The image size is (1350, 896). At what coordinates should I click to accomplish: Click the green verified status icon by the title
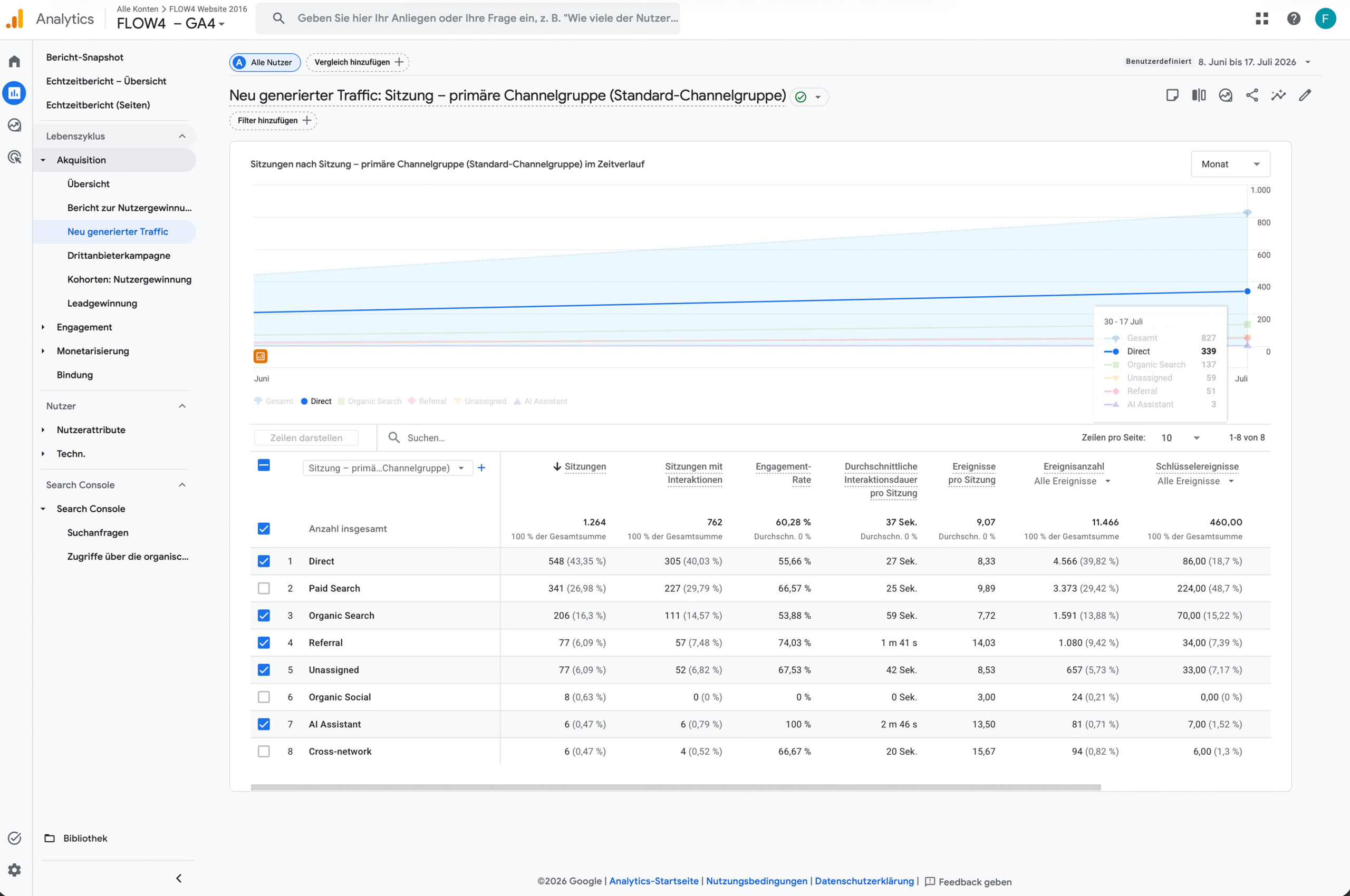[x=801, y=97]
